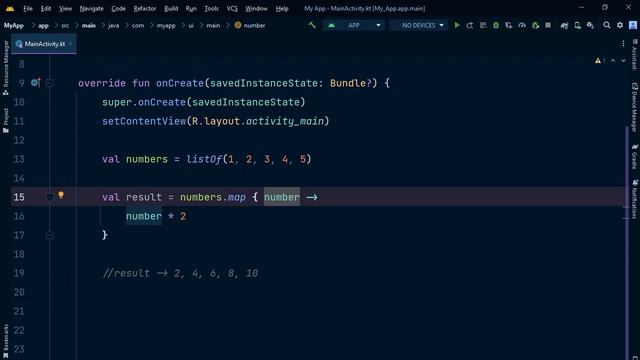Image resolution: width=640 pixels, height=360 pixels.
Task: Click Run with Coverage icon
Action: 509,25
